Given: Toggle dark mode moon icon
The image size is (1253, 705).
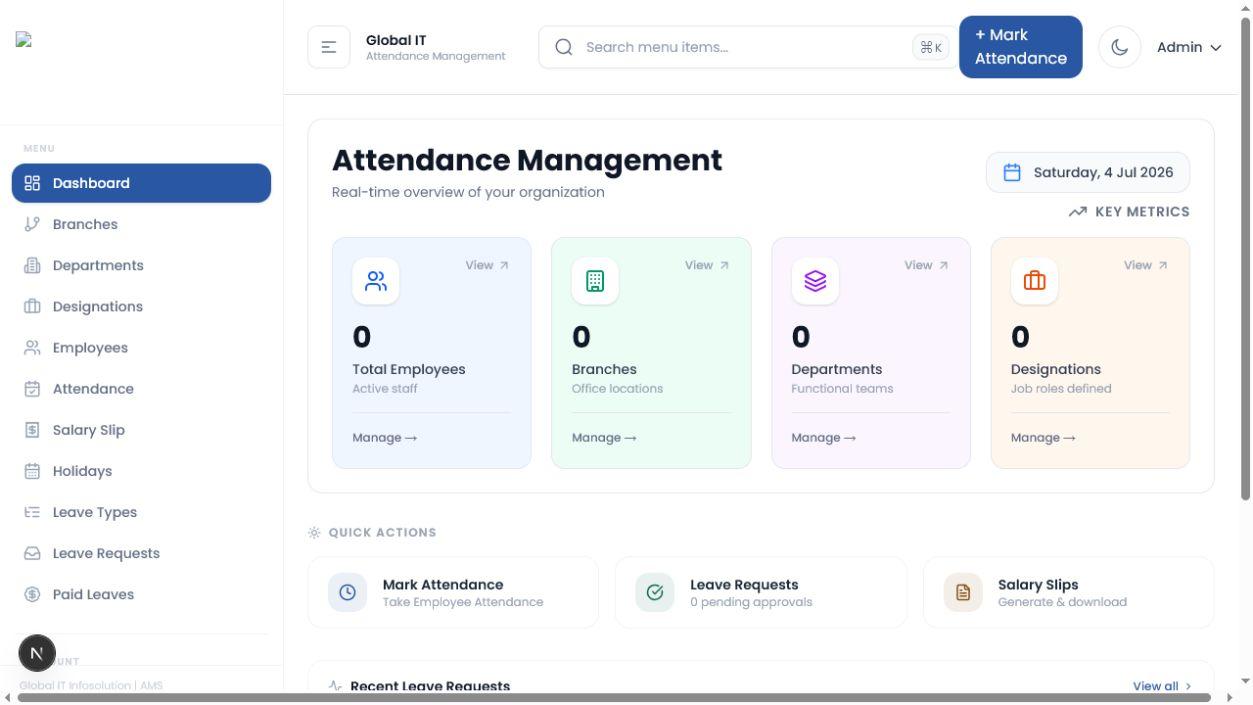Looking at the screenshot, I should 1119,47.
